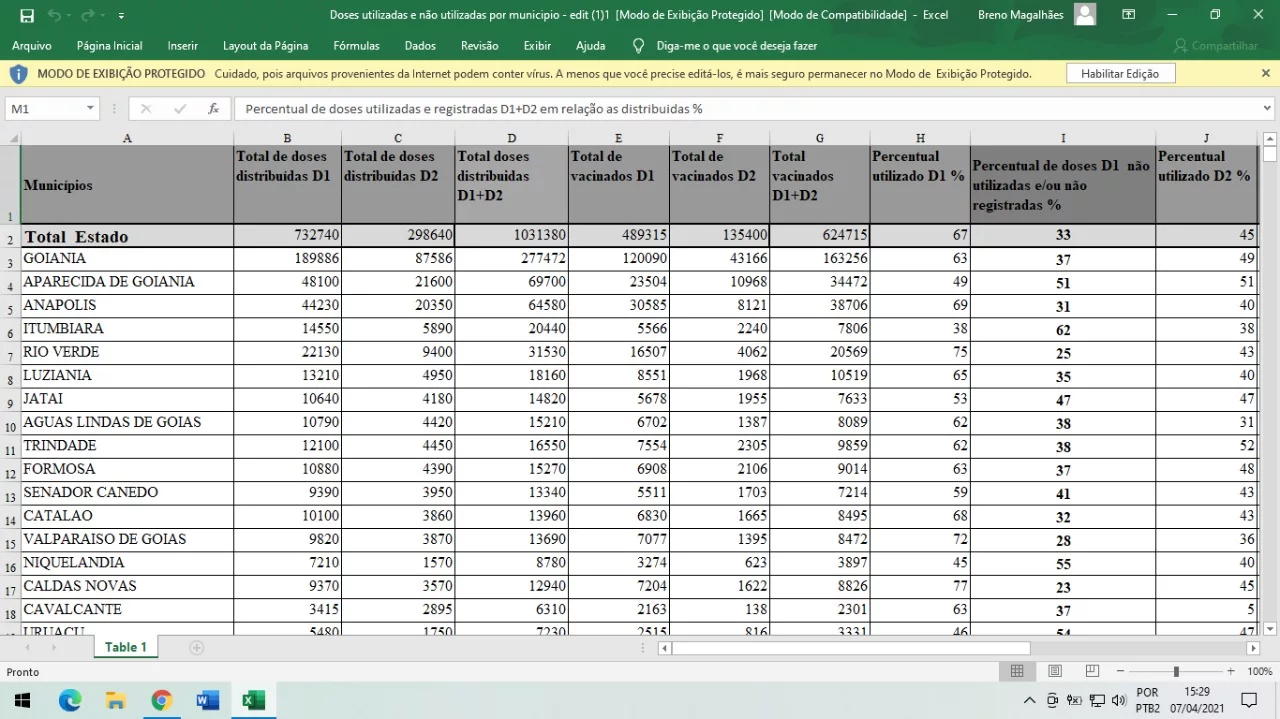The image size is (1280, 719).
Task: Select Page Break Preview view icon
Action: (x=1092, y=671)
